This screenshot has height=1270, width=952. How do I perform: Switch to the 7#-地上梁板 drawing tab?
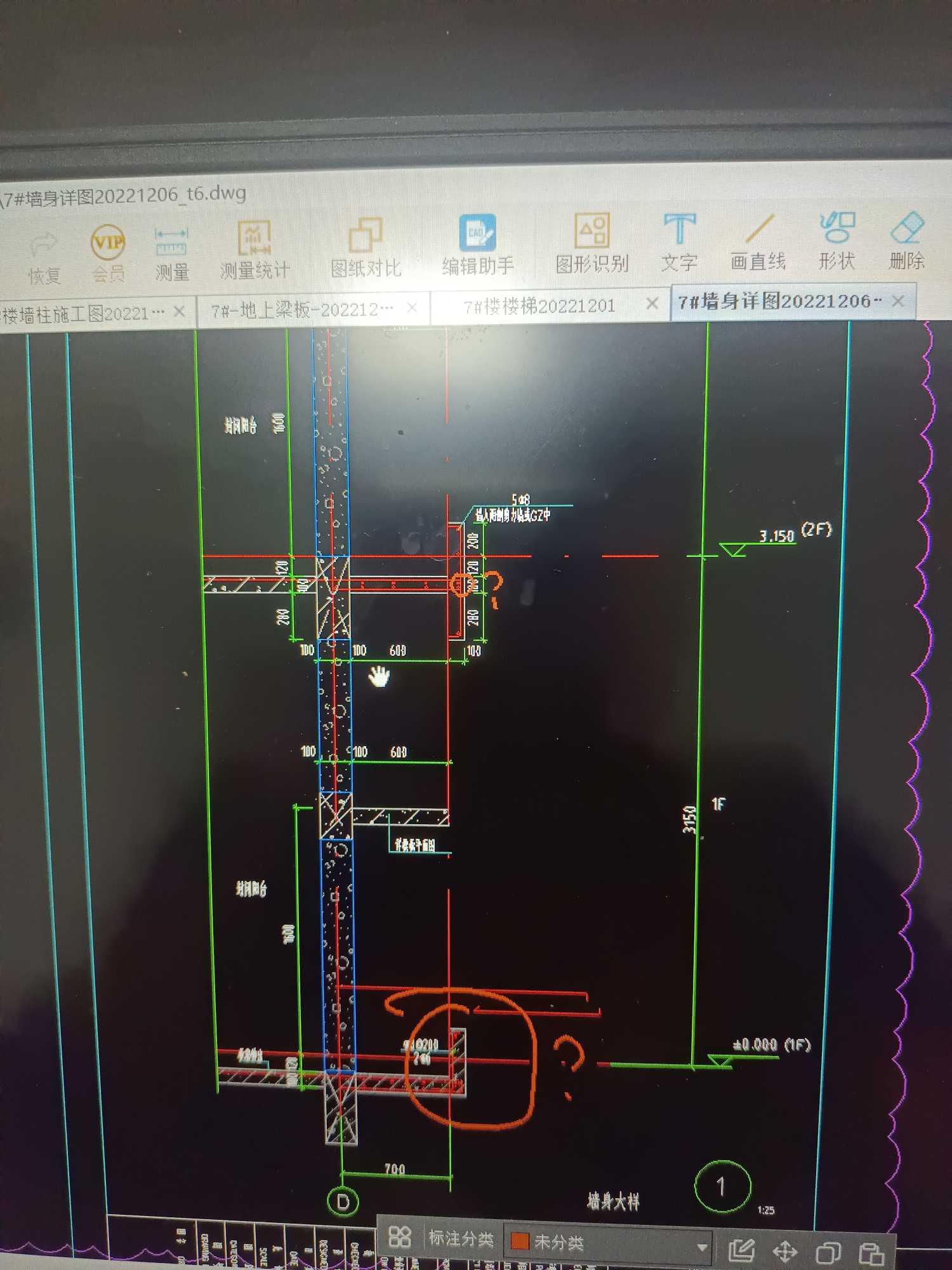click(302, 310)
